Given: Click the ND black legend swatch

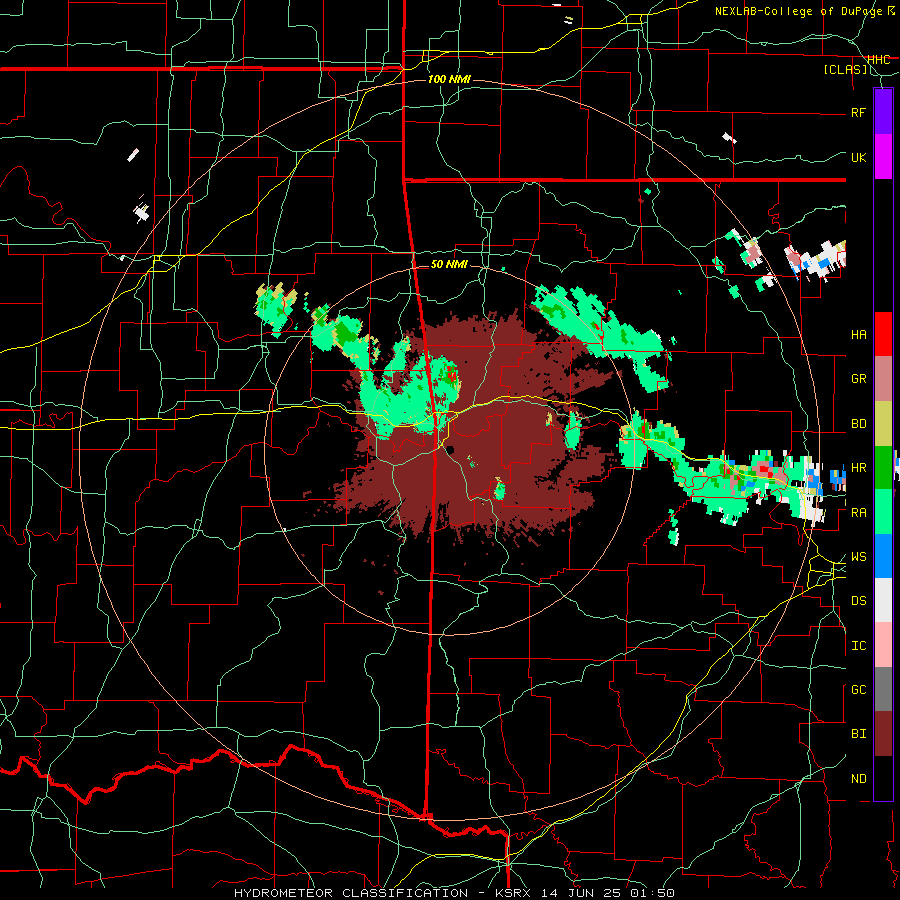Looking at the screenshot, I should click(x=883, y=778).
